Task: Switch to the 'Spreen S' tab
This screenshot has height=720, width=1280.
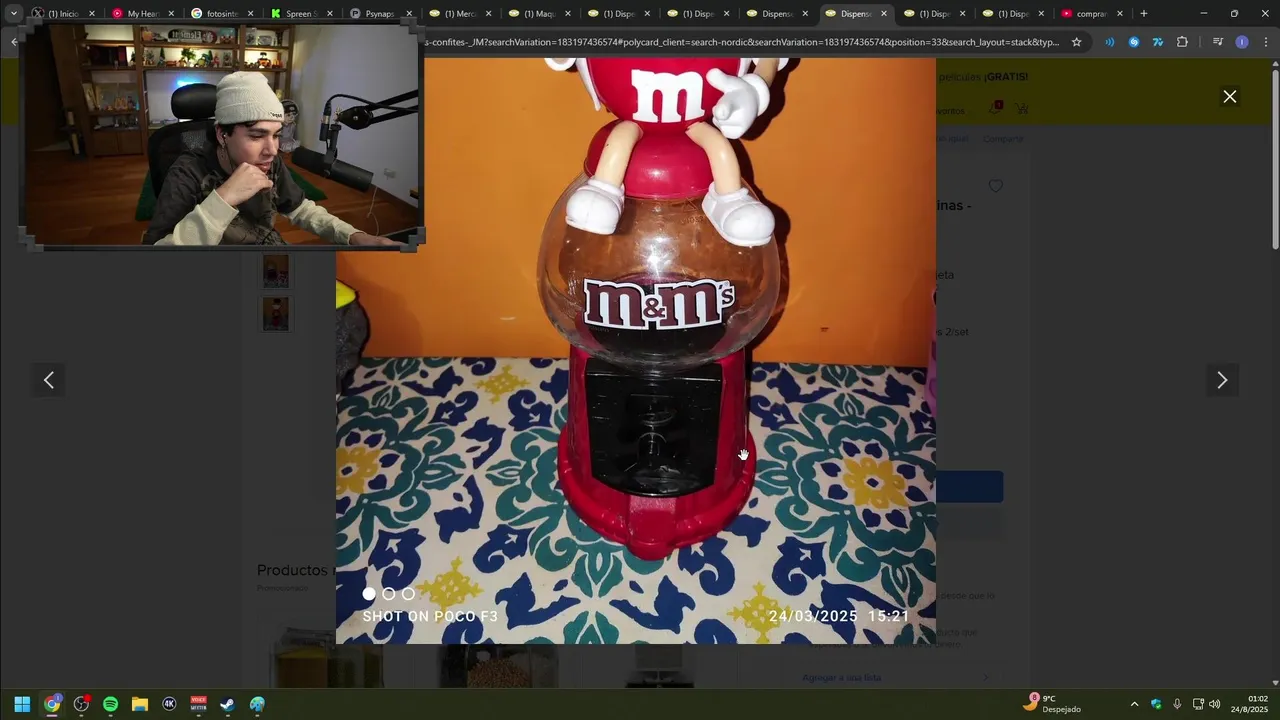Action: click(300, 14)
